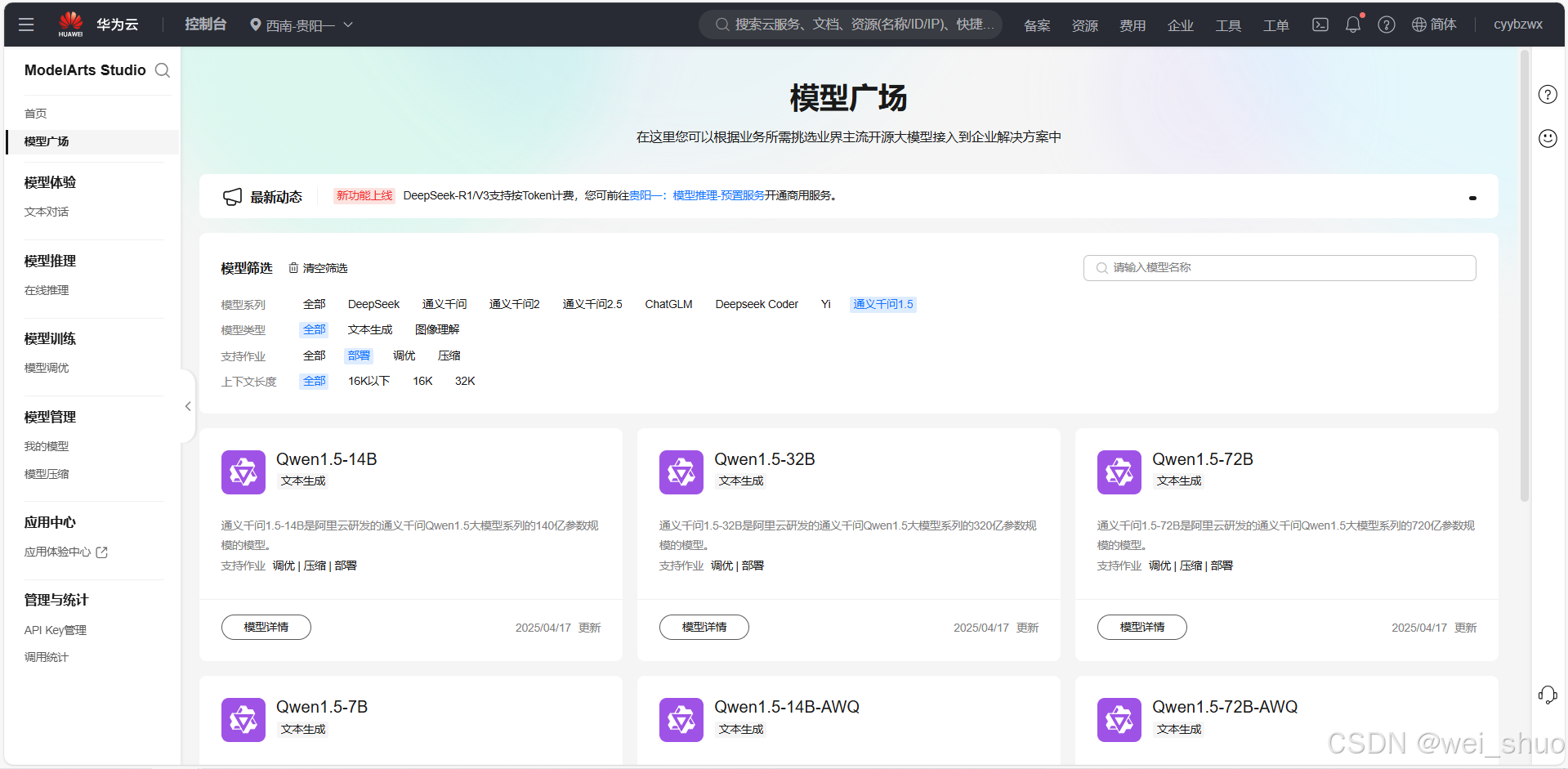Screen dimensions: 1568x769
Task: Open 工单 in the top navigation
Action: [x=1276, y=25]
